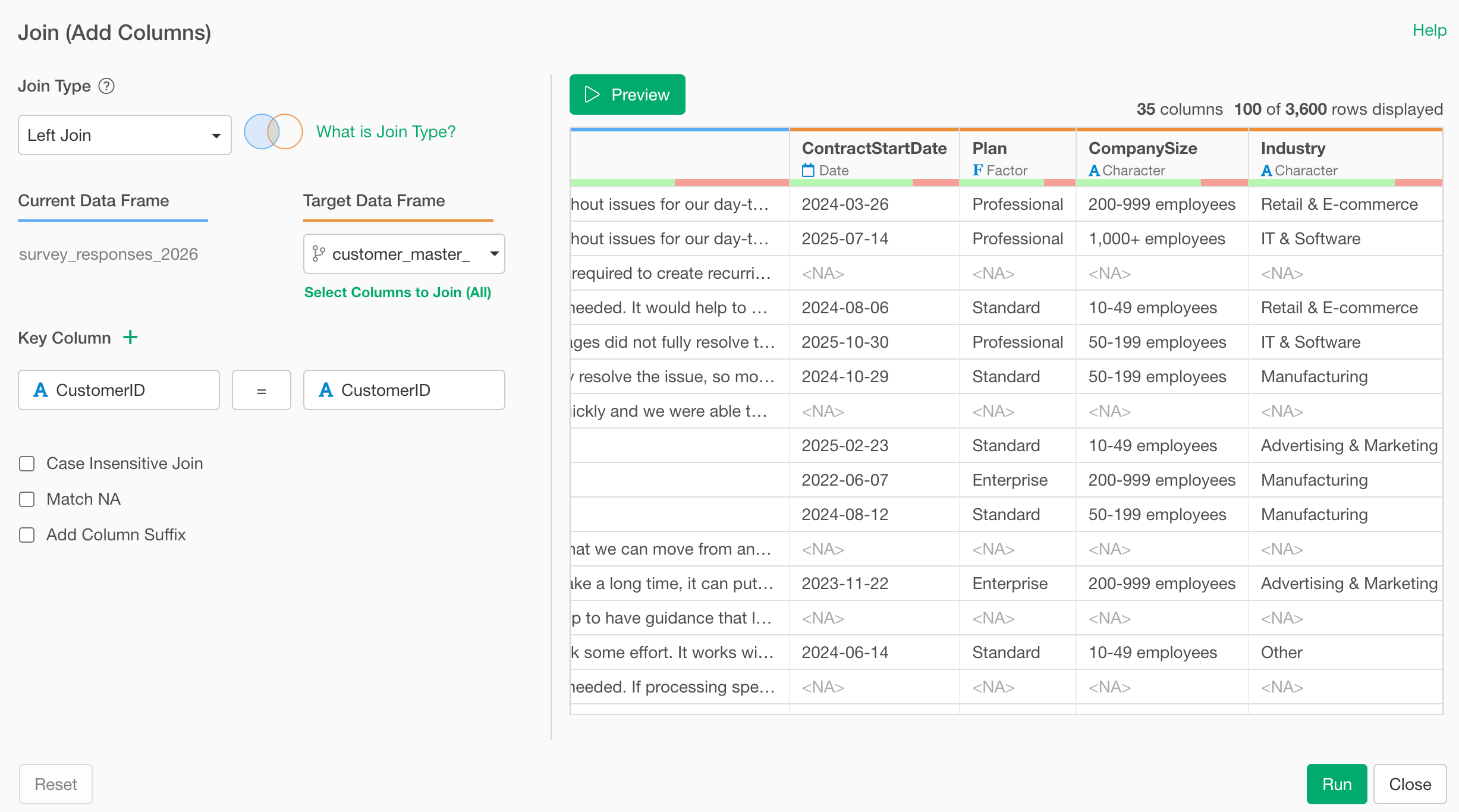Click the Preview button
This screenshot has width=1459, height=812.
pyautogui.click(x=627, y=95)
